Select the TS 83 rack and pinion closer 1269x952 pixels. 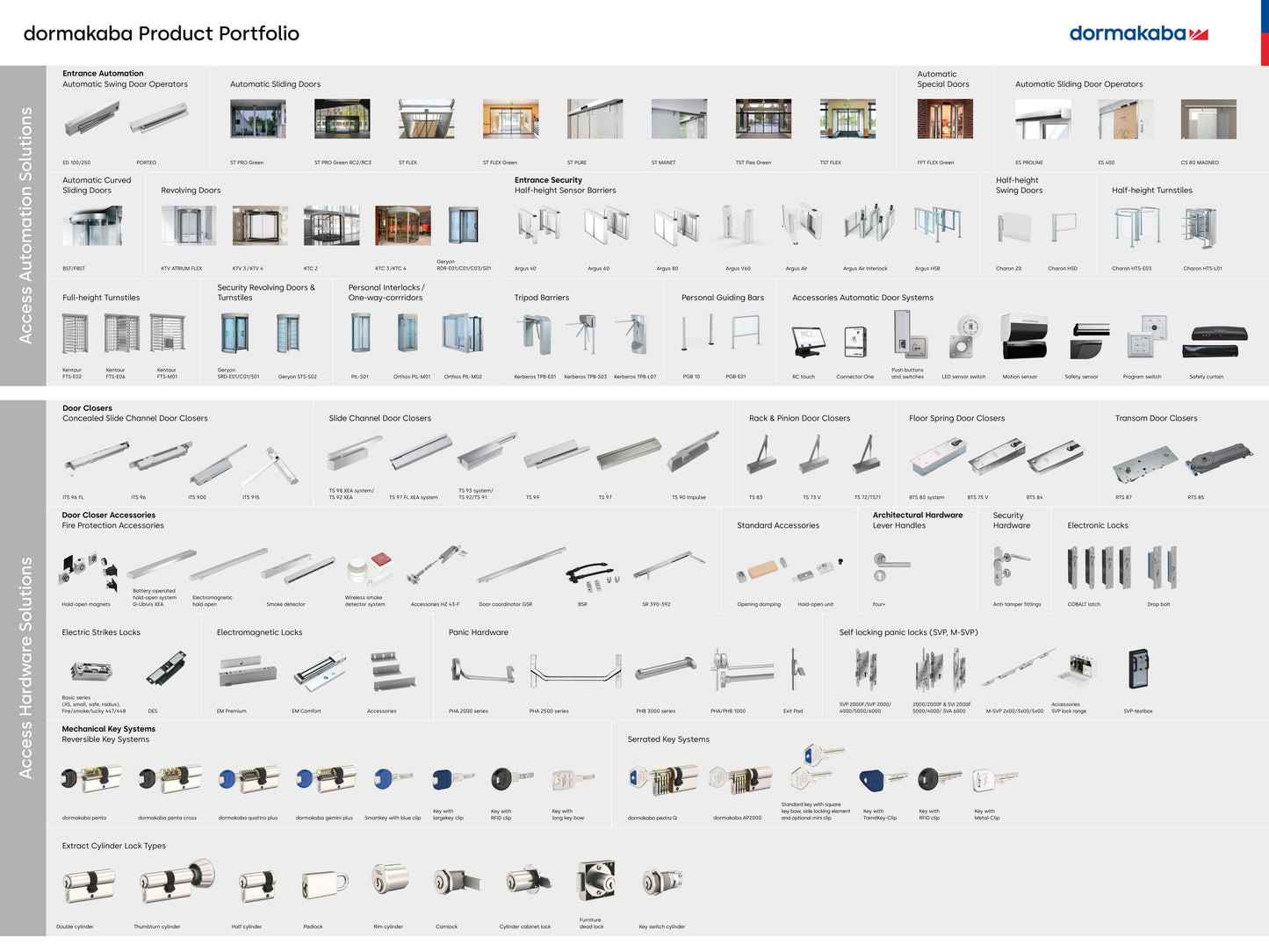click(761, 454)
